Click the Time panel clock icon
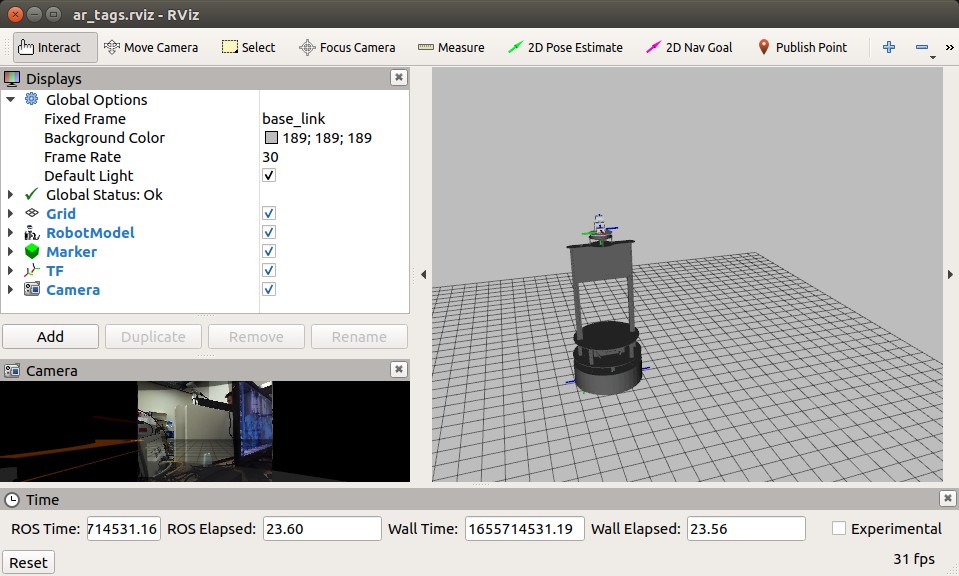Image resolution: width=959 pixels, height=576 pixels. (x=12, y=500)
